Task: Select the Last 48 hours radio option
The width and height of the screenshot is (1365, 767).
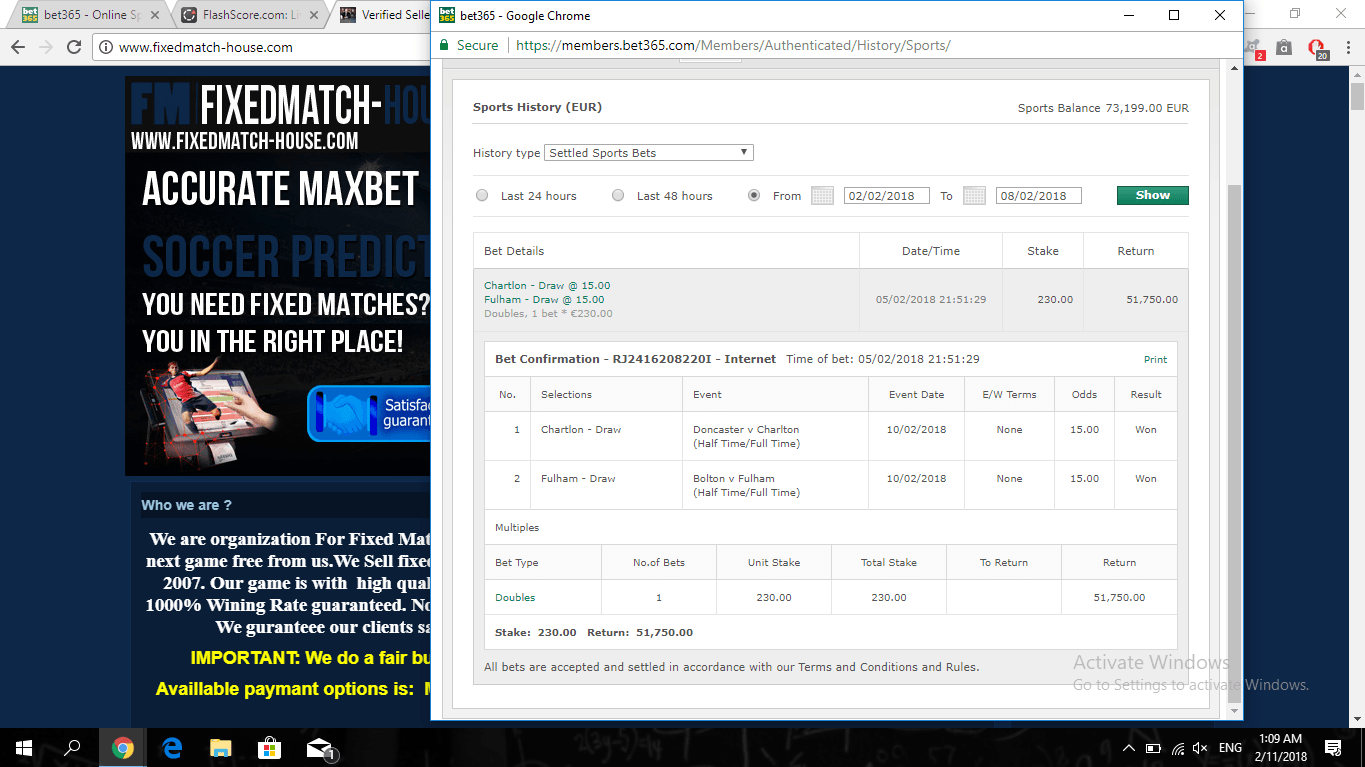Action: coord(618,196)
